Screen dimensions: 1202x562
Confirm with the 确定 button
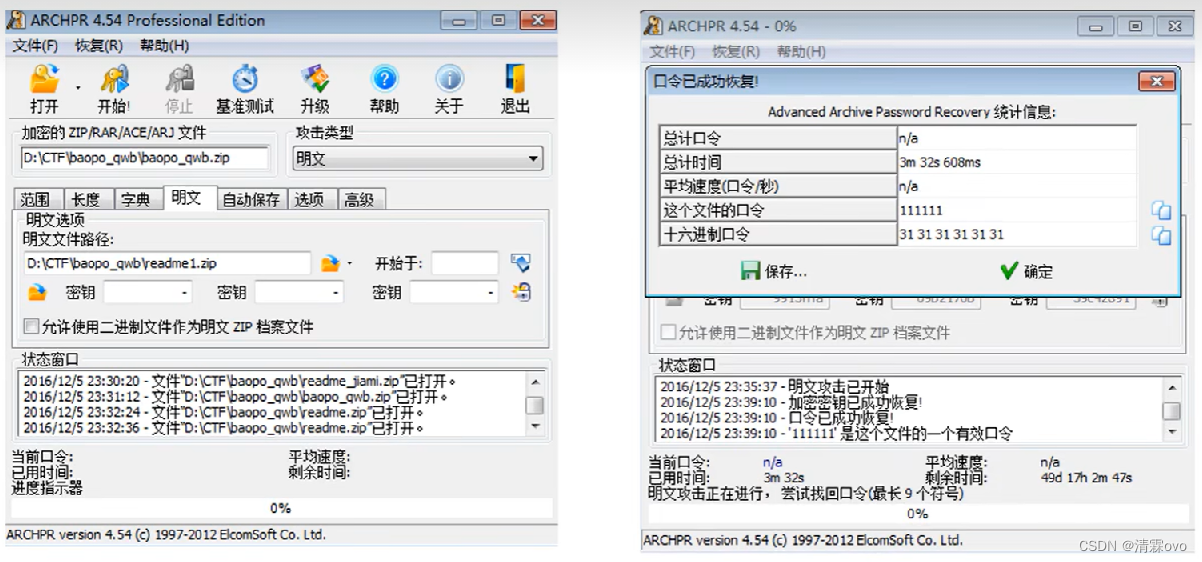1027,271
